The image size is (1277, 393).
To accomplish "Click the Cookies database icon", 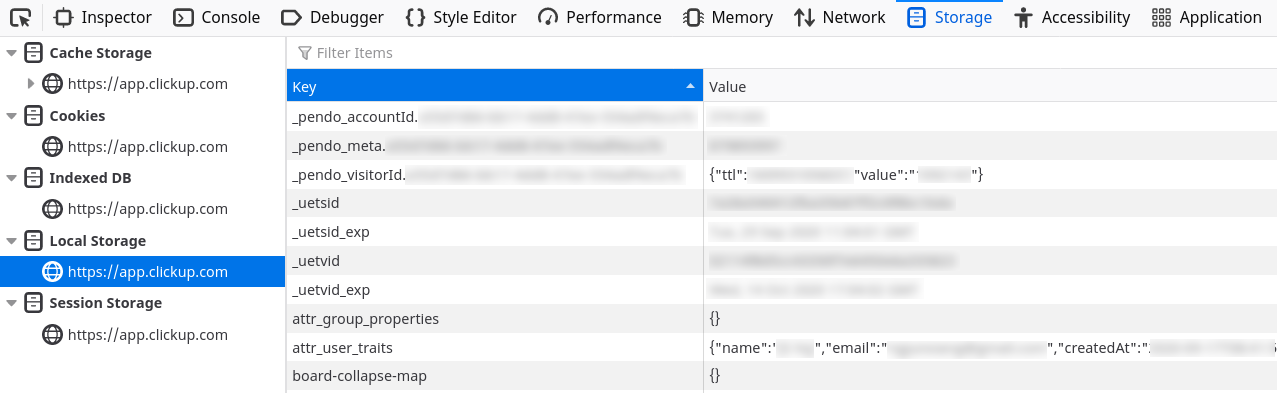I will coord(33,116).
